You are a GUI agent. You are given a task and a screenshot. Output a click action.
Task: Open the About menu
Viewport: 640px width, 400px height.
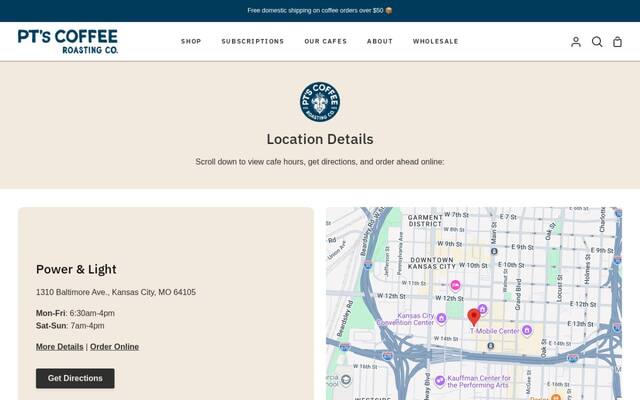[380, 42]
